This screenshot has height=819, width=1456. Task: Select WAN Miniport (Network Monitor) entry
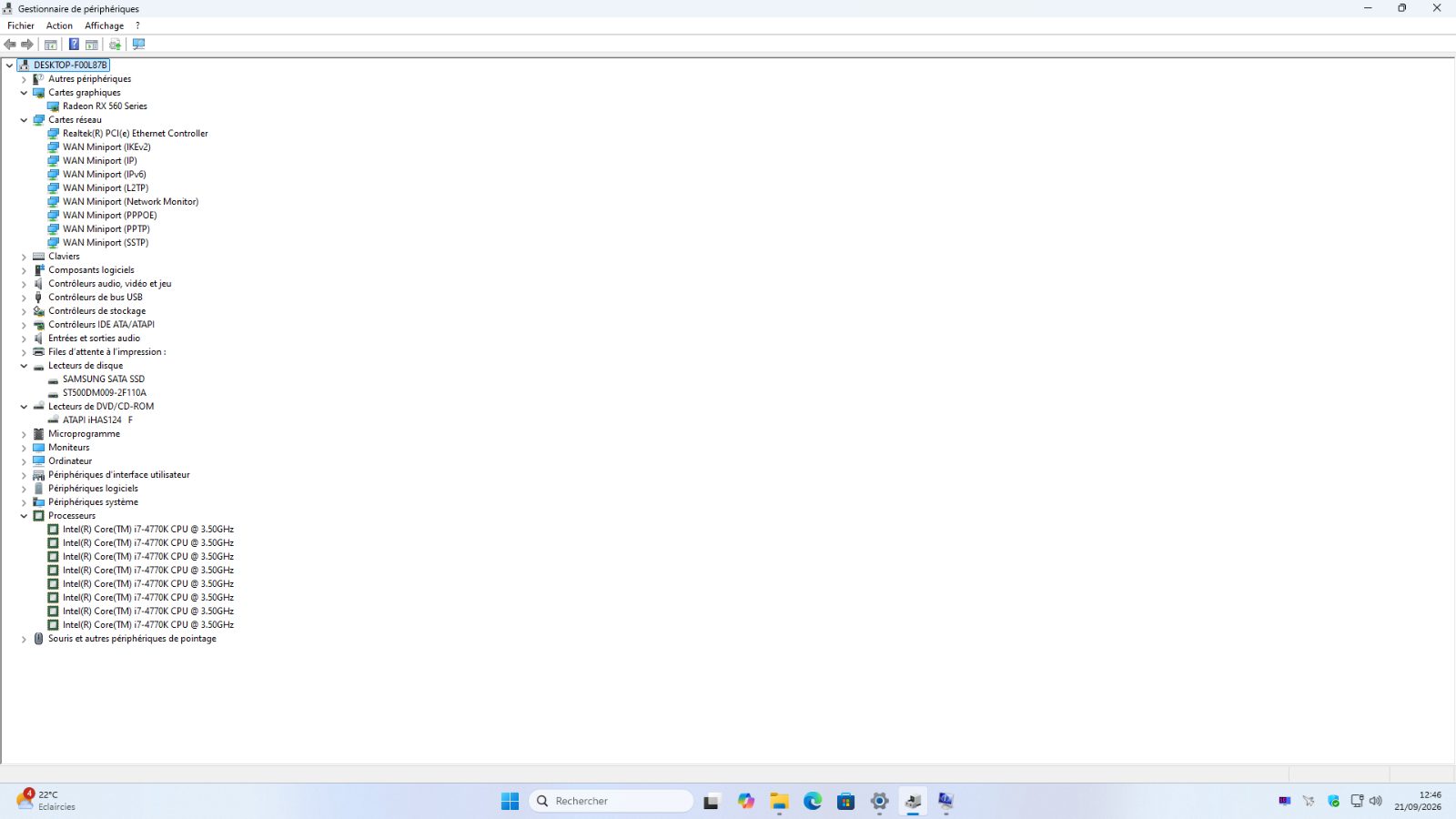click(130, 202)
